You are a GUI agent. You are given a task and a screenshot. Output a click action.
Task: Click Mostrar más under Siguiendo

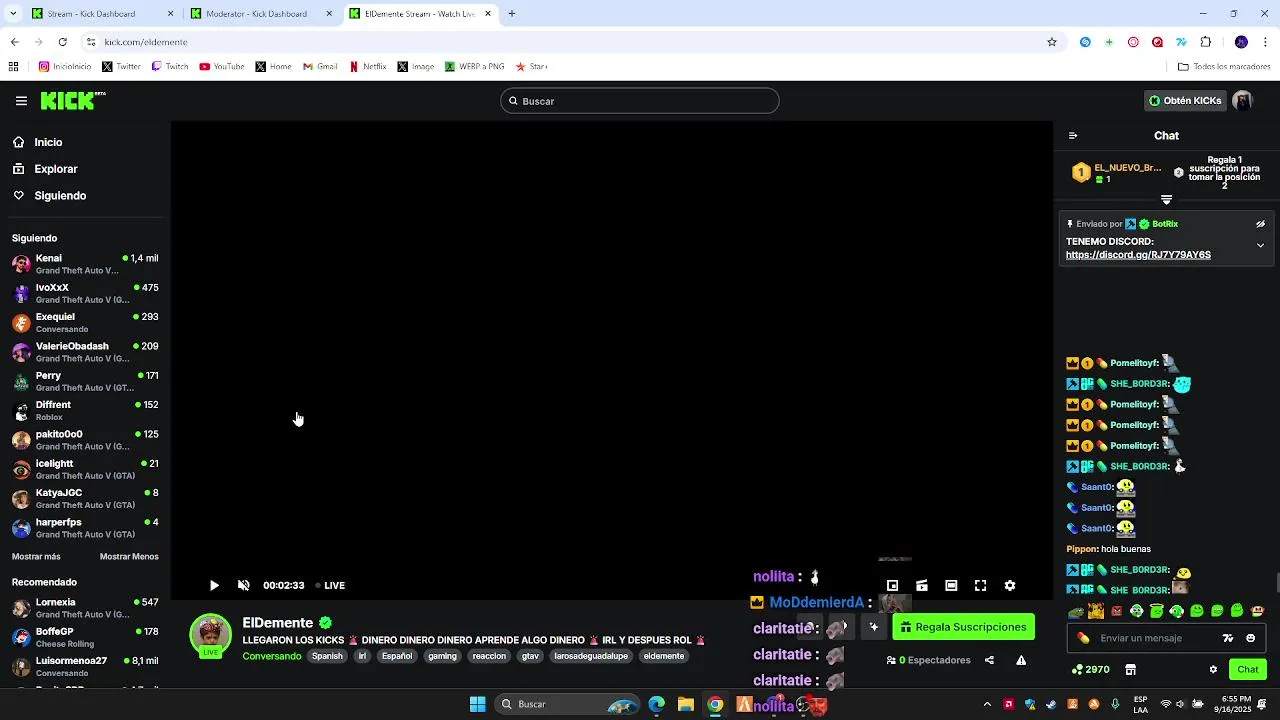[36, 557]
